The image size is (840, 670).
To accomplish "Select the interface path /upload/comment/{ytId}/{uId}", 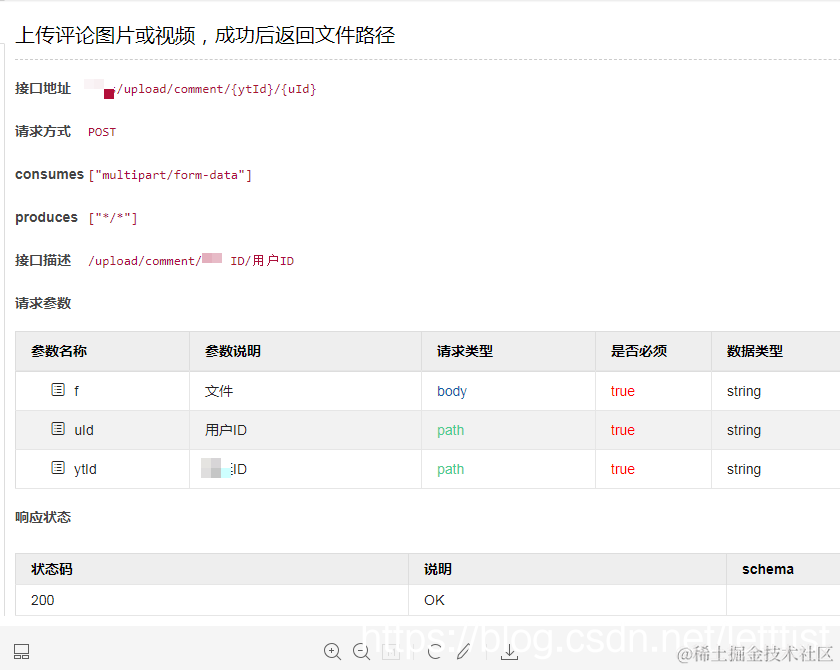I will click(x=216, y=89).
